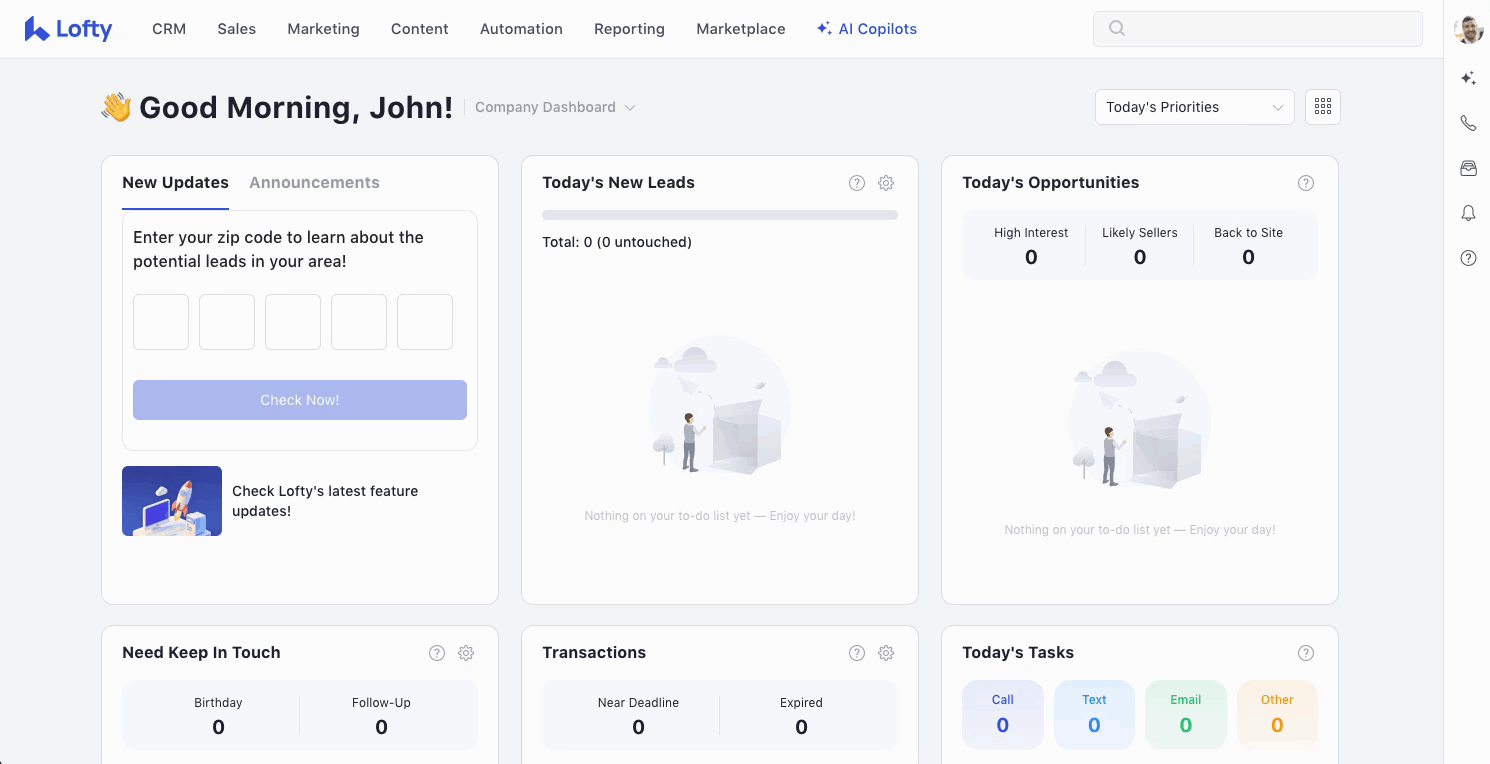
Task: Expand the Today's Priorities dropdown
Action: tap(1194, 107)
